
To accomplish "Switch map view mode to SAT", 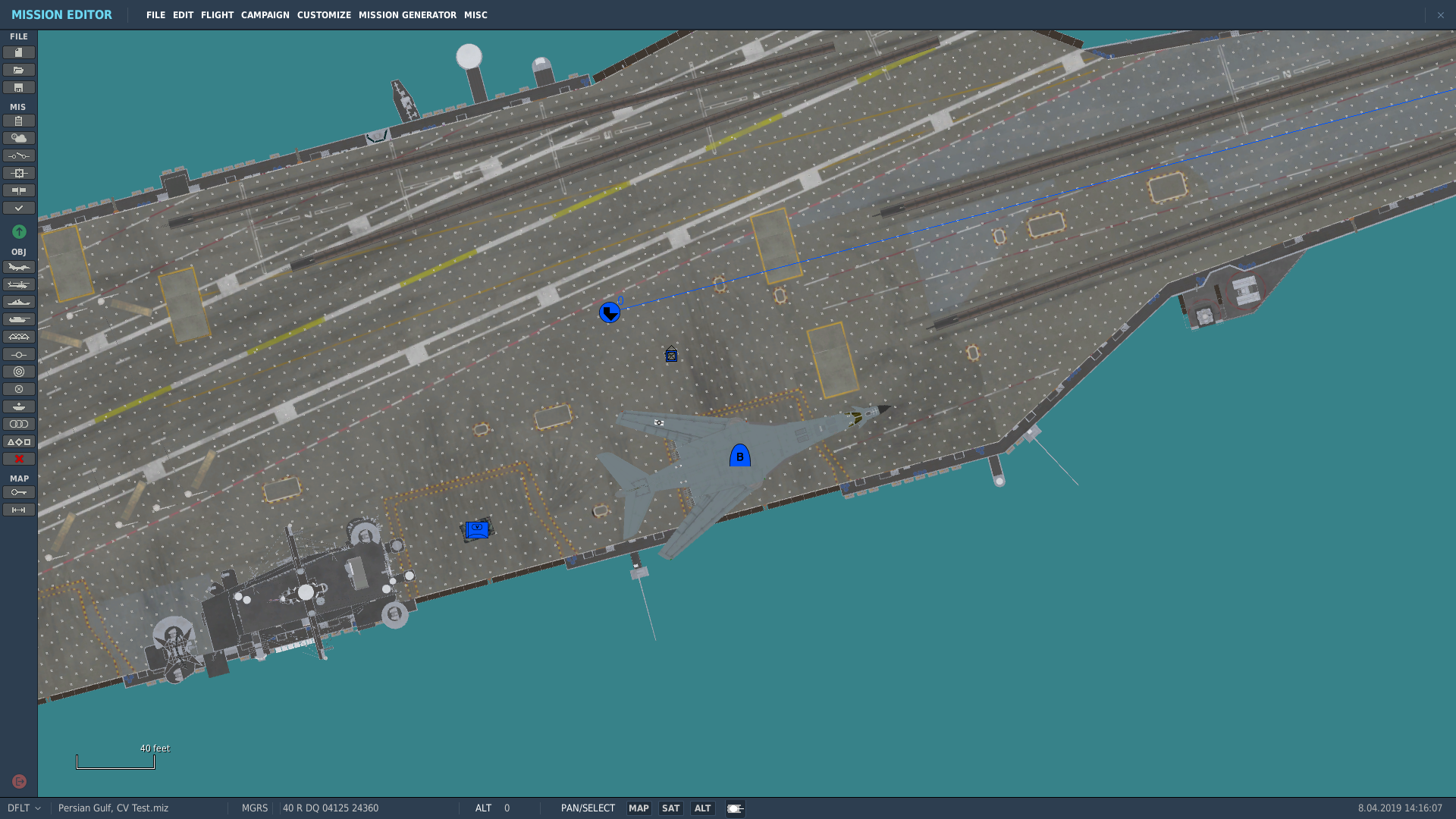I will point(671,808).
